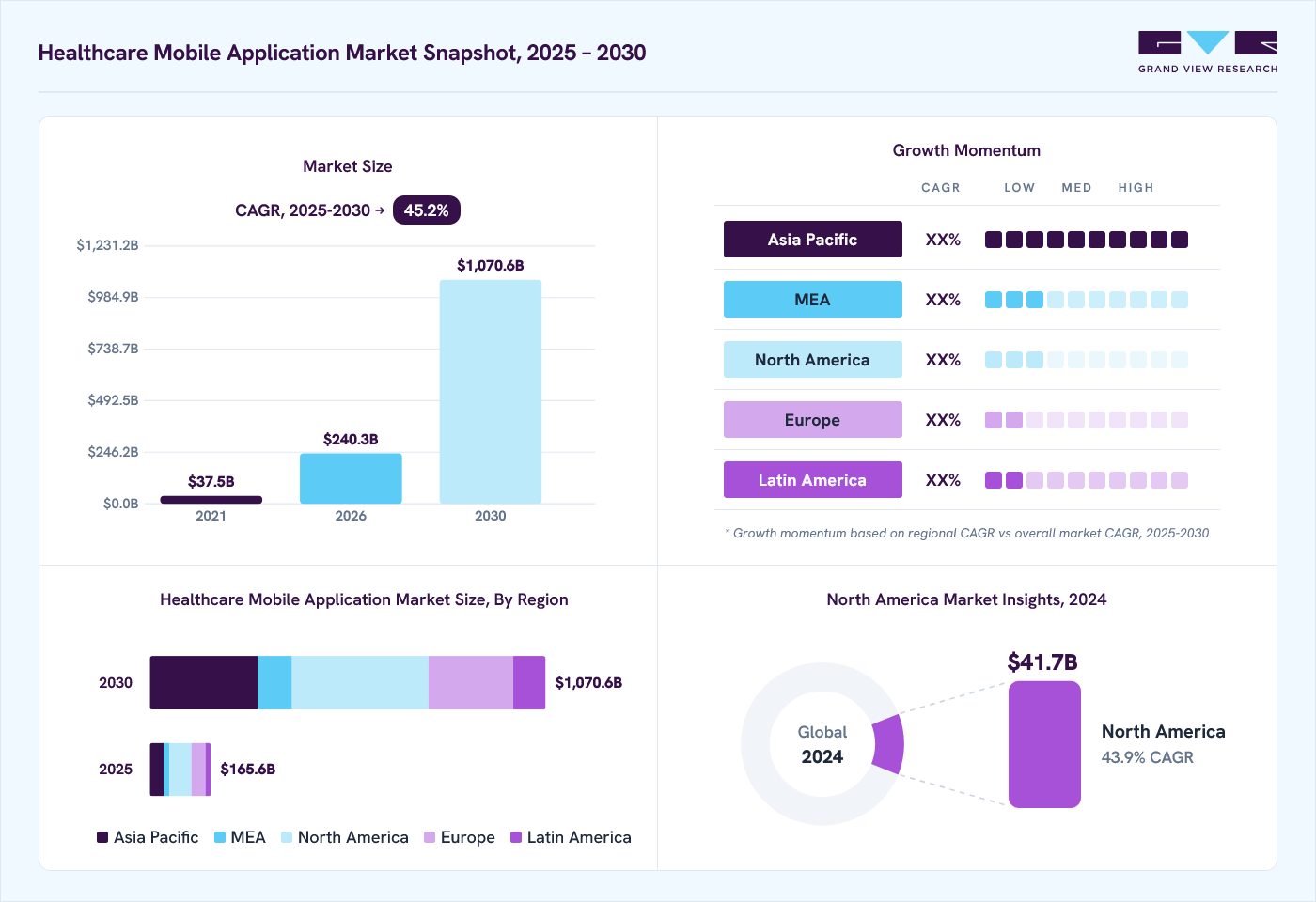Select the 2026 market size bar

click(351, 479)
